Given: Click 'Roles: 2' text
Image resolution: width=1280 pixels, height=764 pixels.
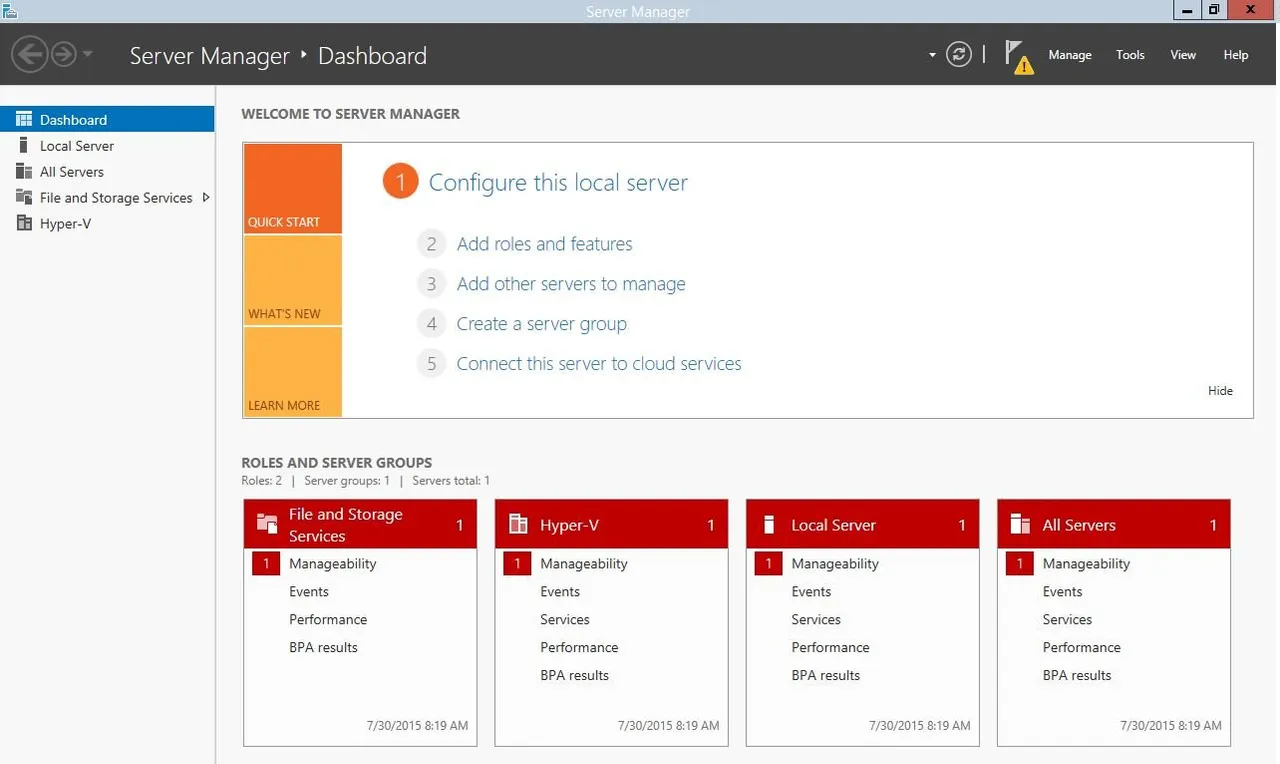Looking at the screenshot, I should (262, 481).
